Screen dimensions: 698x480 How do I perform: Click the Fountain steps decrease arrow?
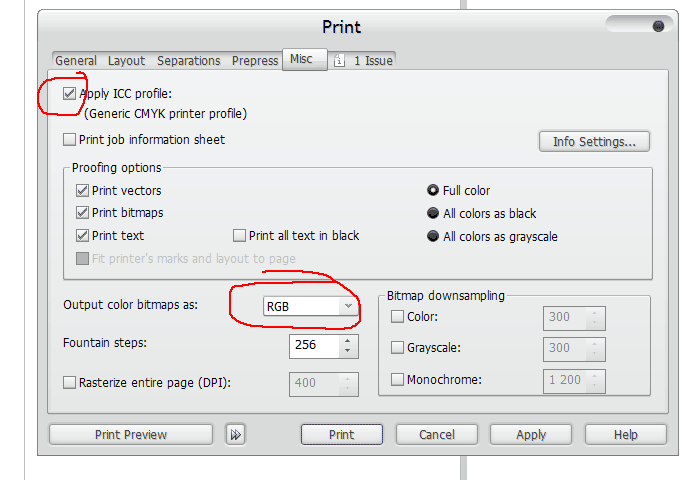tap(348, 351)
